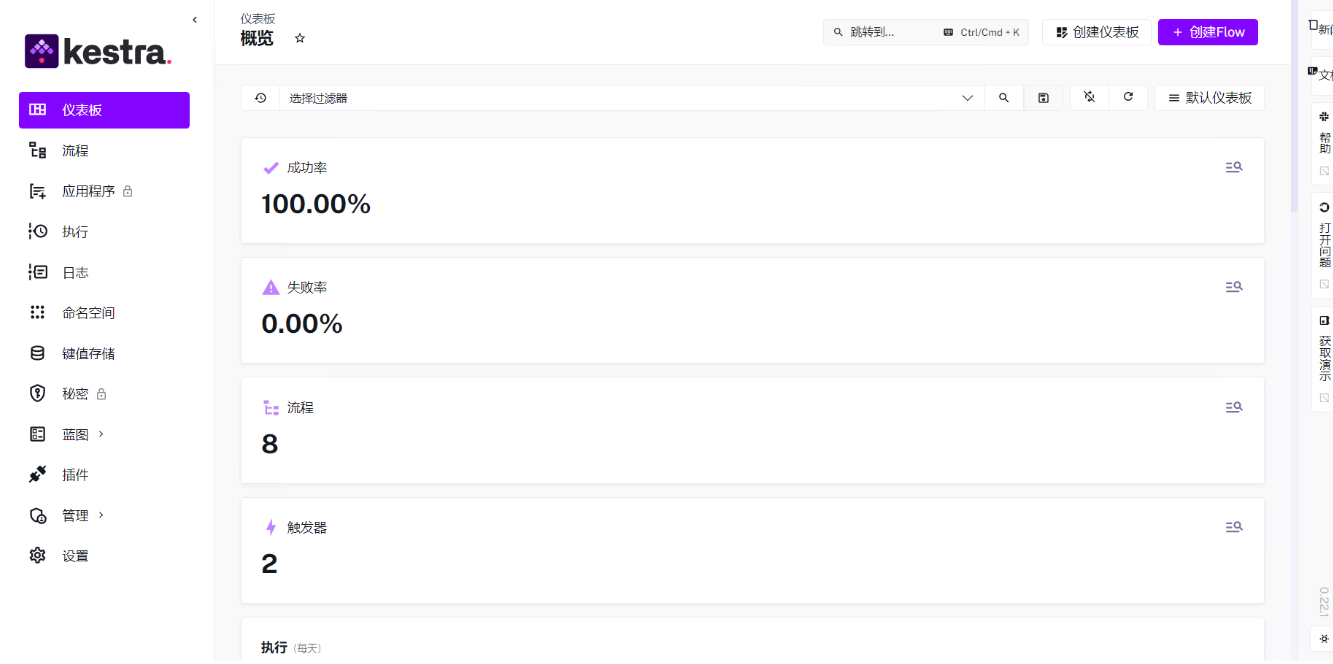Image resolution: width=1333 pixels, height=664 pixels.
Task: Open details icon on 失败率 card
Action: [x=1234, y=287]
